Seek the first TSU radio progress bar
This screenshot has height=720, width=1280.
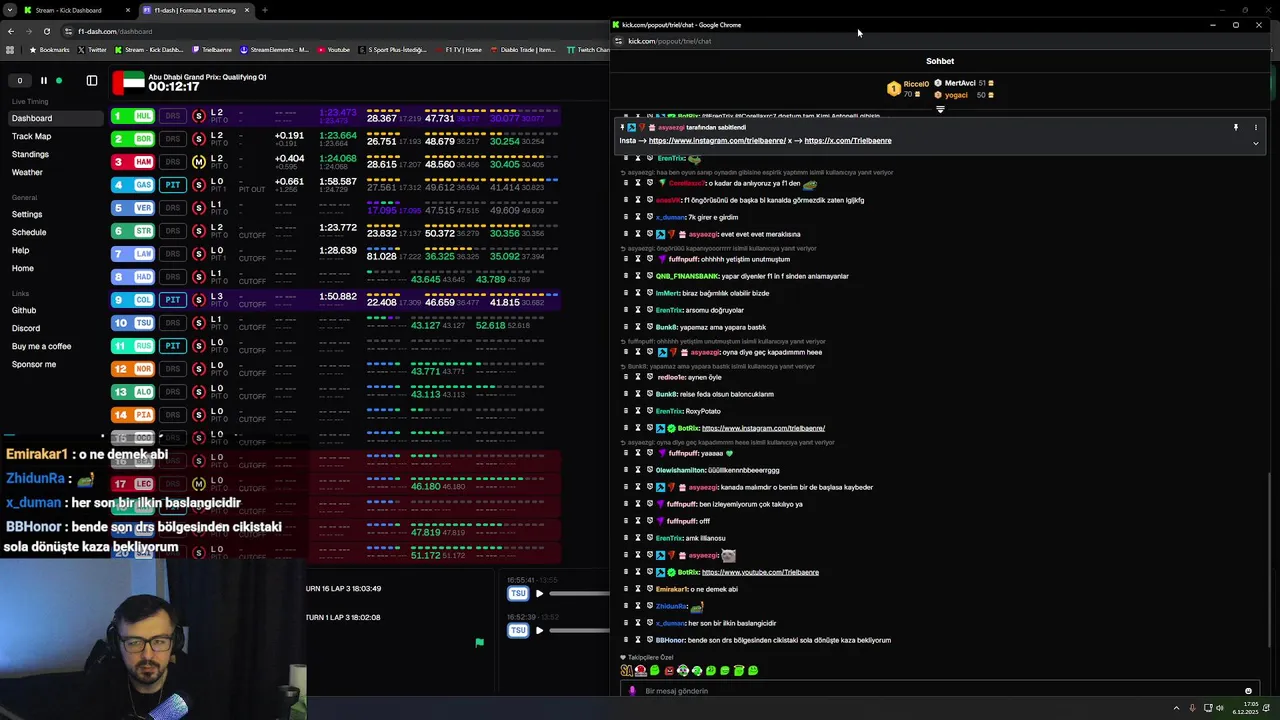coord(579,594)
